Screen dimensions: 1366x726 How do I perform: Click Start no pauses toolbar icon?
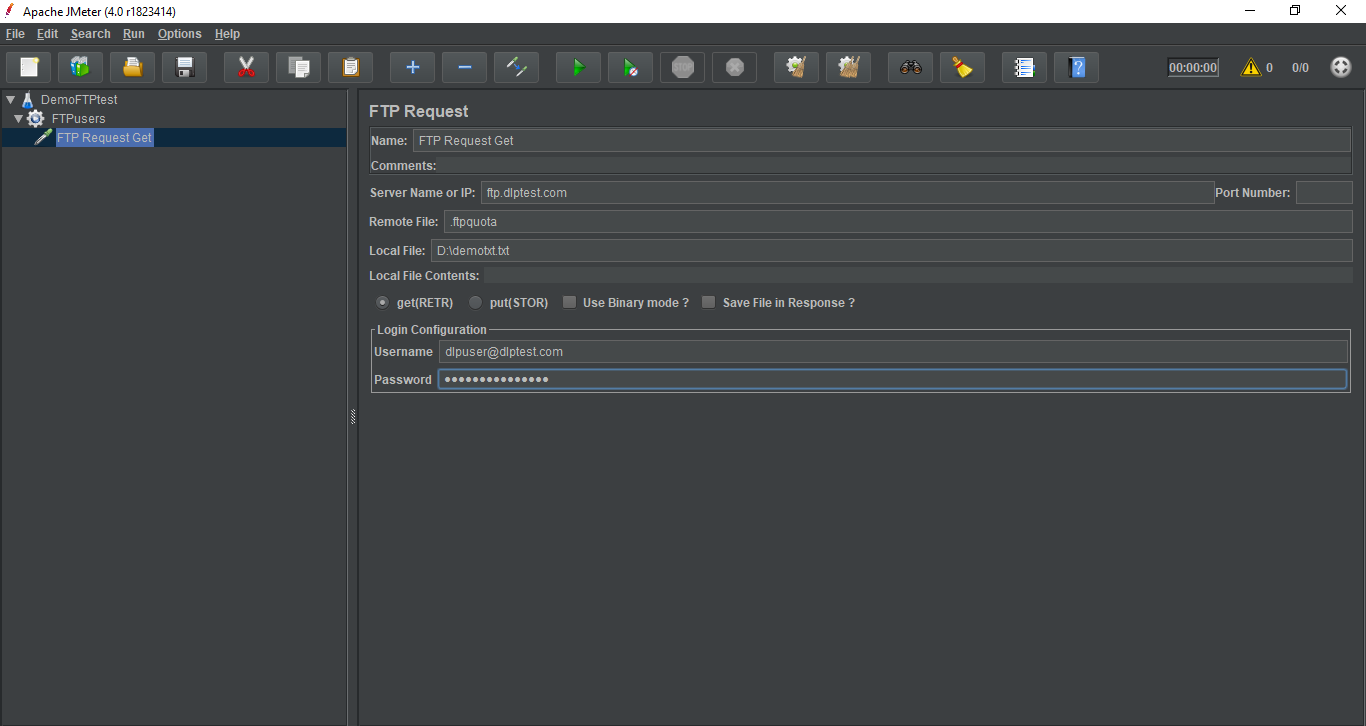click(630, 68)
